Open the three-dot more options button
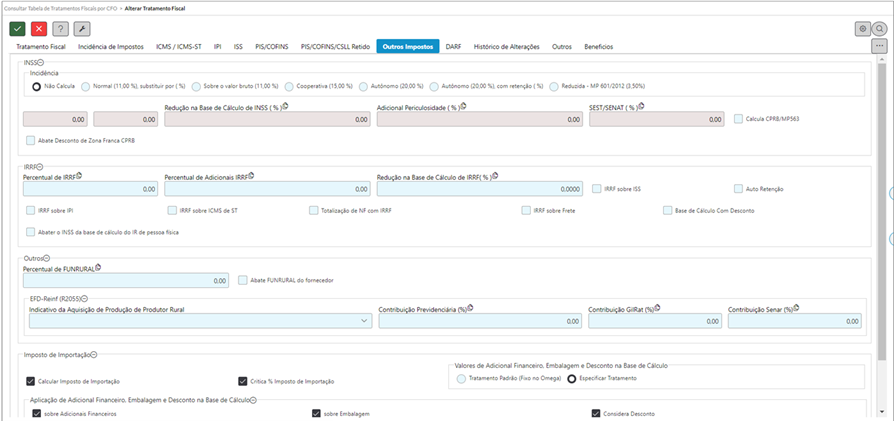The height and width of the screenshot is (421, 894). click(879, 46)
